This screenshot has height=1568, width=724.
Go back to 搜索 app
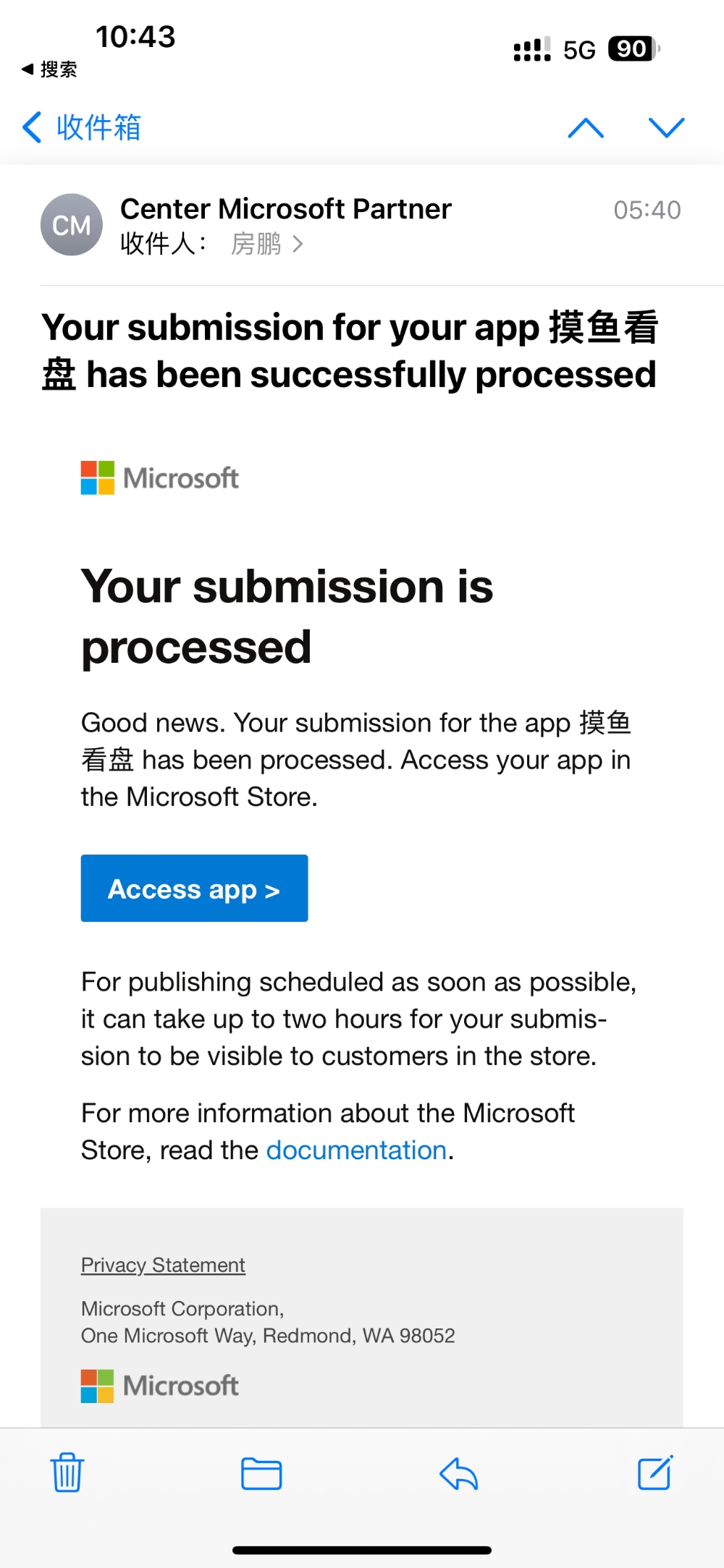49,69
